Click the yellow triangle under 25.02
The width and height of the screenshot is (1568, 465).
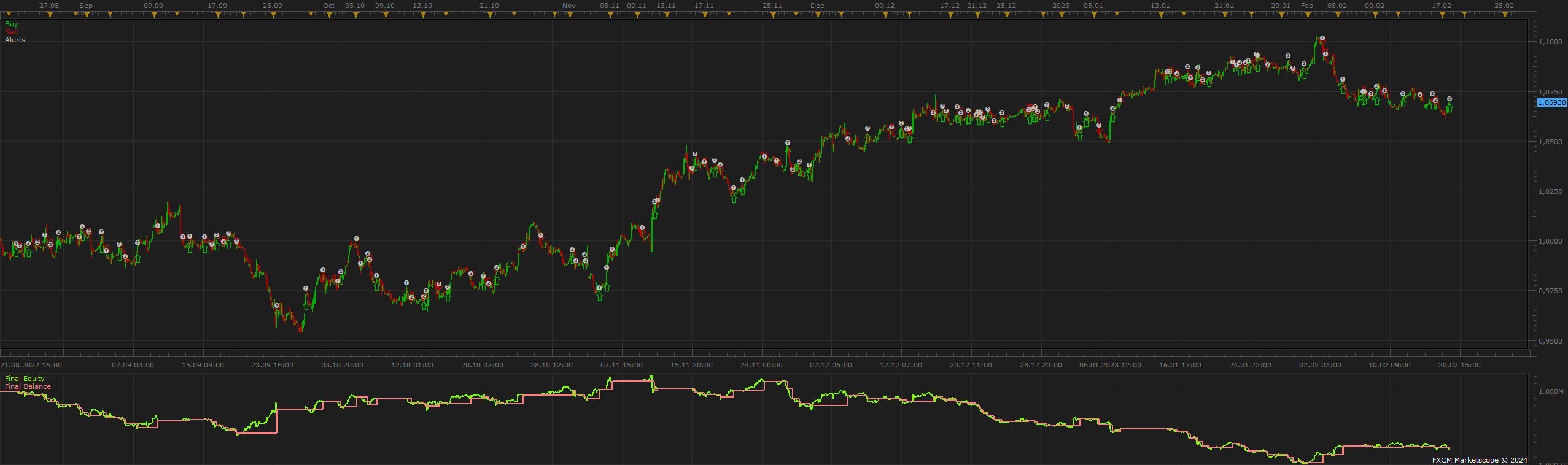[x=1504, y=15]
